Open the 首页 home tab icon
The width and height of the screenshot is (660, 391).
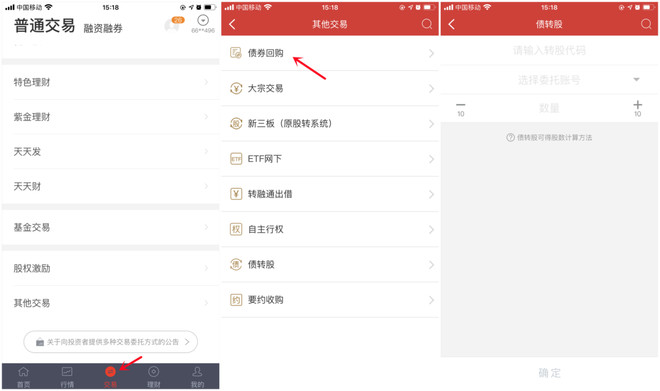tap(24, 372)
